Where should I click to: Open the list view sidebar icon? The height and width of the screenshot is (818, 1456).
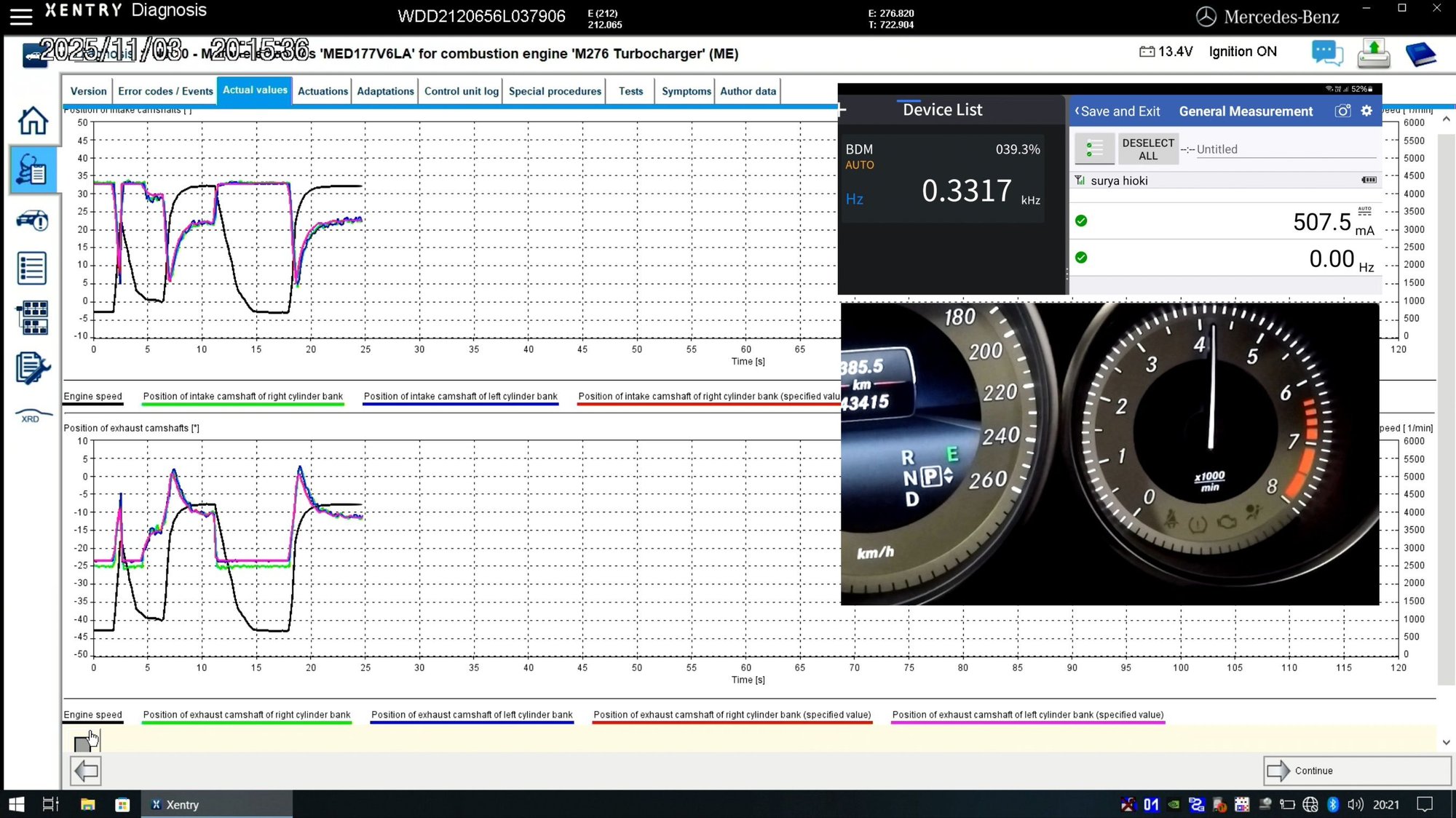click(32, 269)
